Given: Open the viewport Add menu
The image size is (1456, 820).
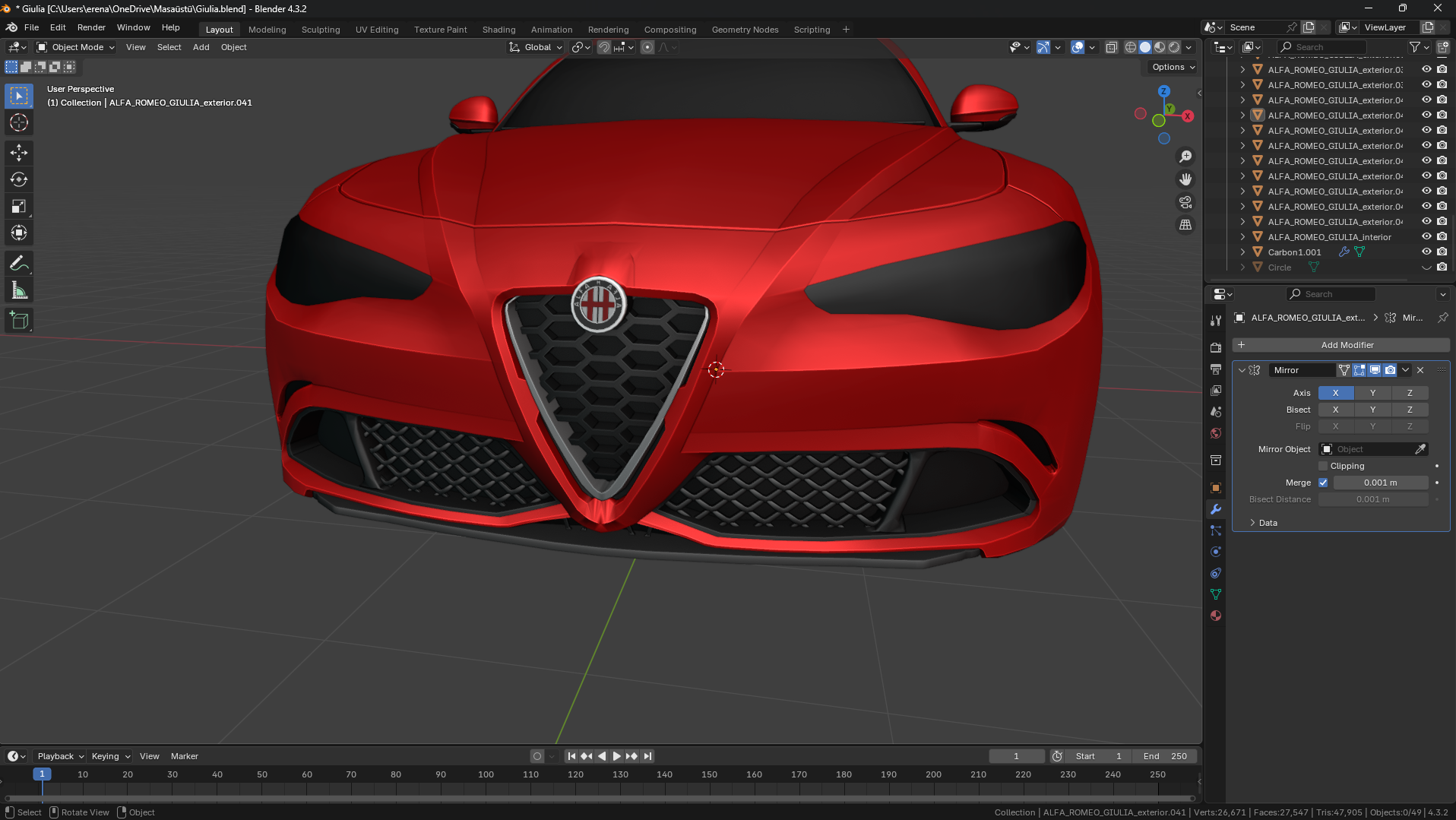Looking at the screenshot, I should pyautogui.click(x=201, y=47).
